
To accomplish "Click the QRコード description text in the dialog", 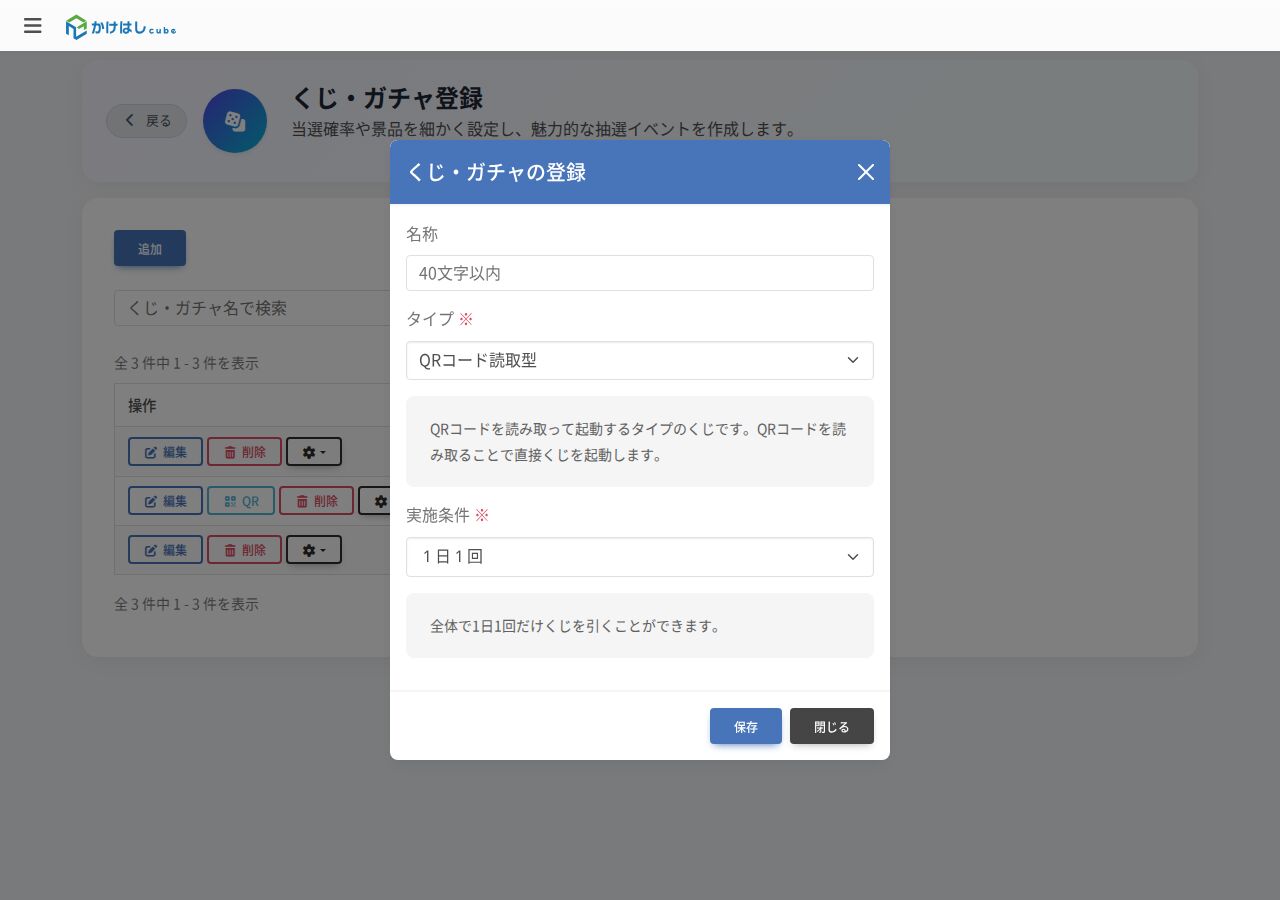I will 638,442.
